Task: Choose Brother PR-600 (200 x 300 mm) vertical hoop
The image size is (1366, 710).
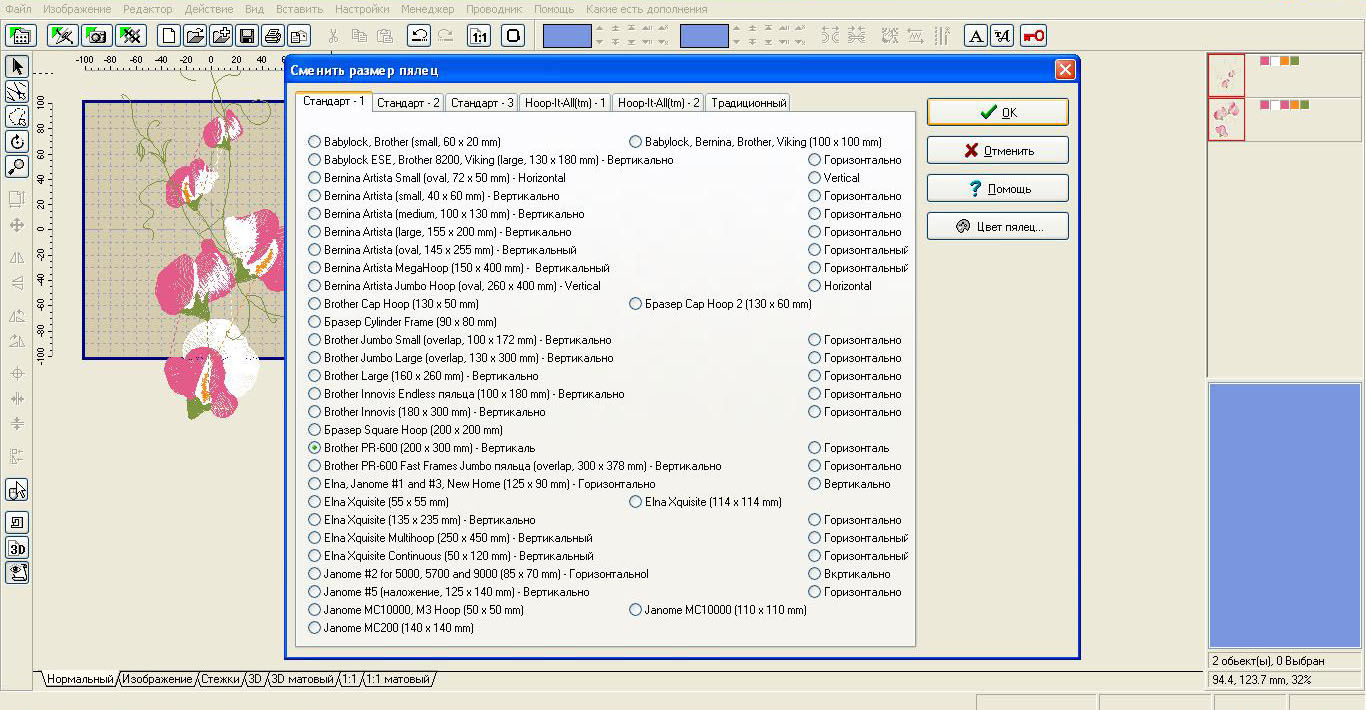Action: [422, 448]
